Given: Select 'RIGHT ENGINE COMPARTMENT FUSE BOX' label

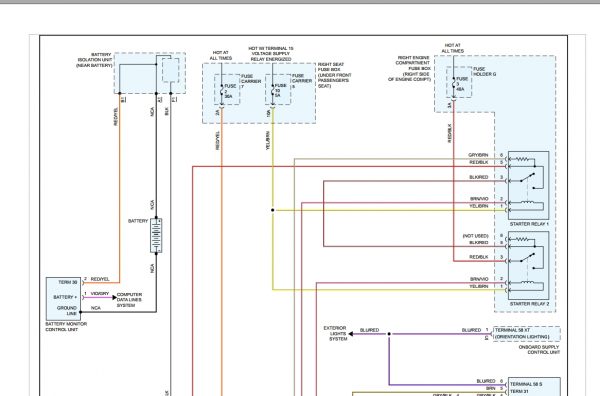Looking at the screenshot, I should point(409,68).
